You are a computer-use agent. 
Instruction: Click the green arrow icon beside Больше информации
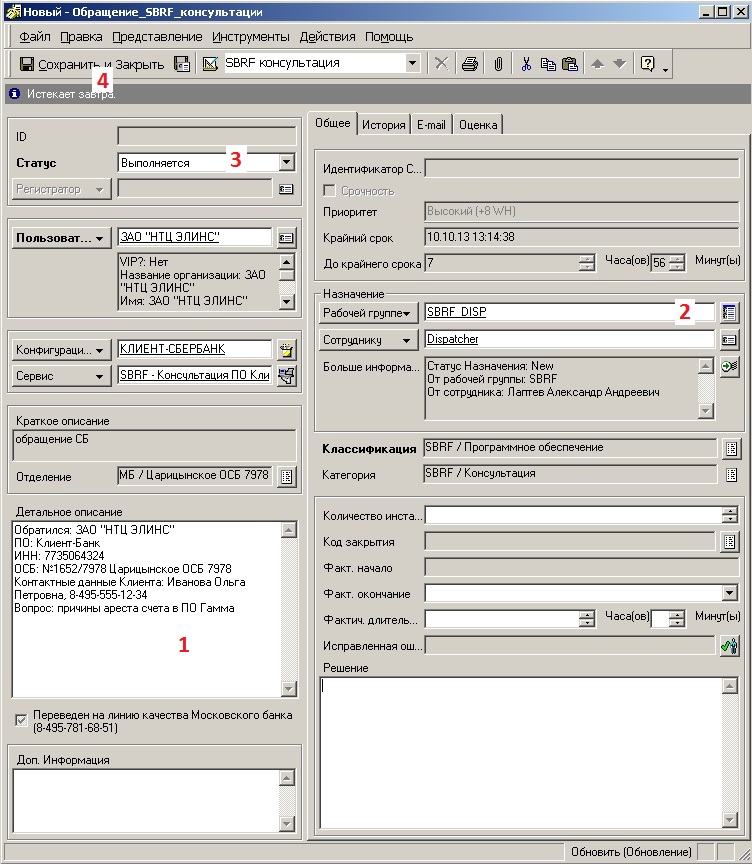pos(729,366)
